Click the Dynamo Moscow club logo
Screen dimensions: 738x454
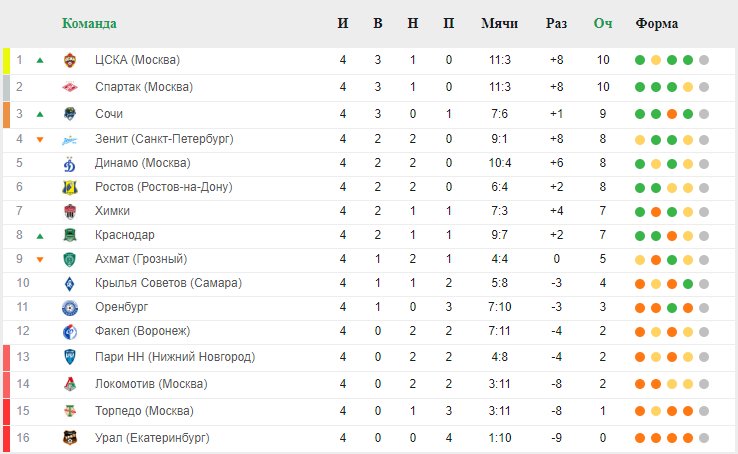tap(70, 164)
